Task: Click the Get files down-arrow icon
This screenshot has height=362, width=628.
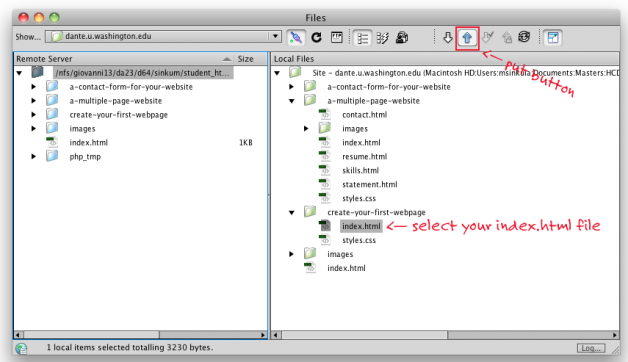Action: [448, 38]
